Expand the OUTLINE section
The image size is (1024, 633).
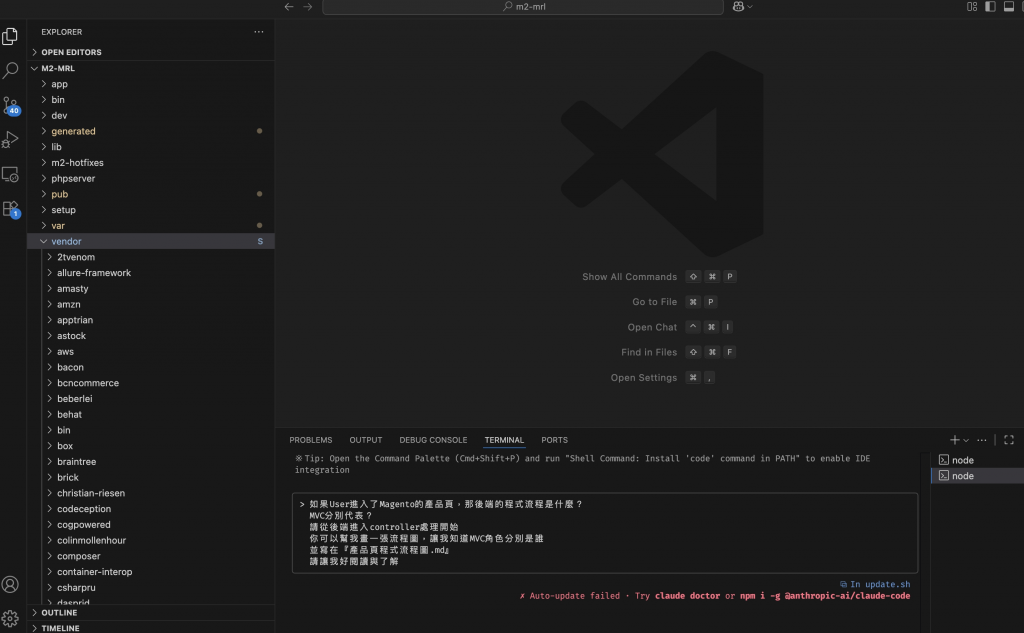point(151,613)
